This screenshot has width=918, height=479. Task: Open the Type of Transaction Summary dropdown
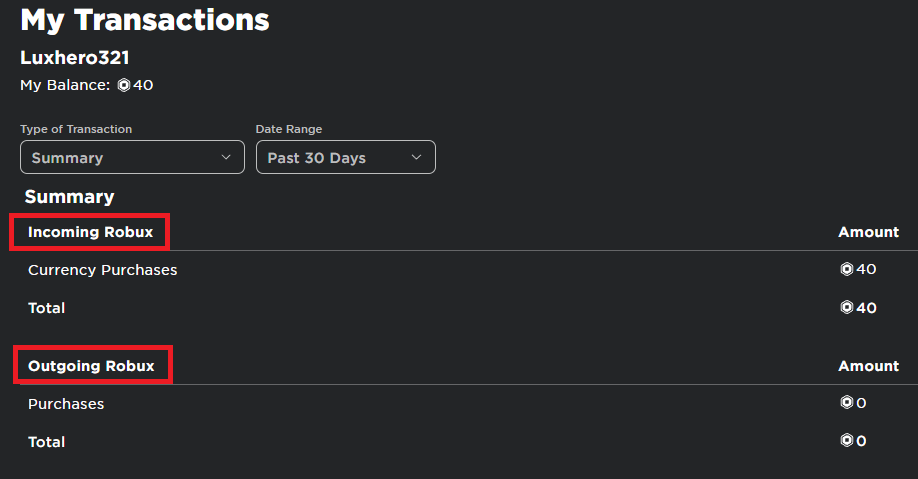[132, 158]
